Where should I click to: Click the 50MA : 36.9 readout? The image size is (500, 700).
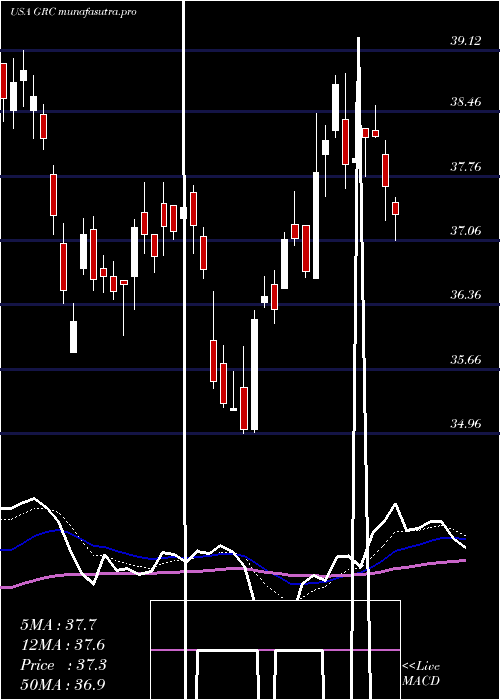[x=63, y=684]
